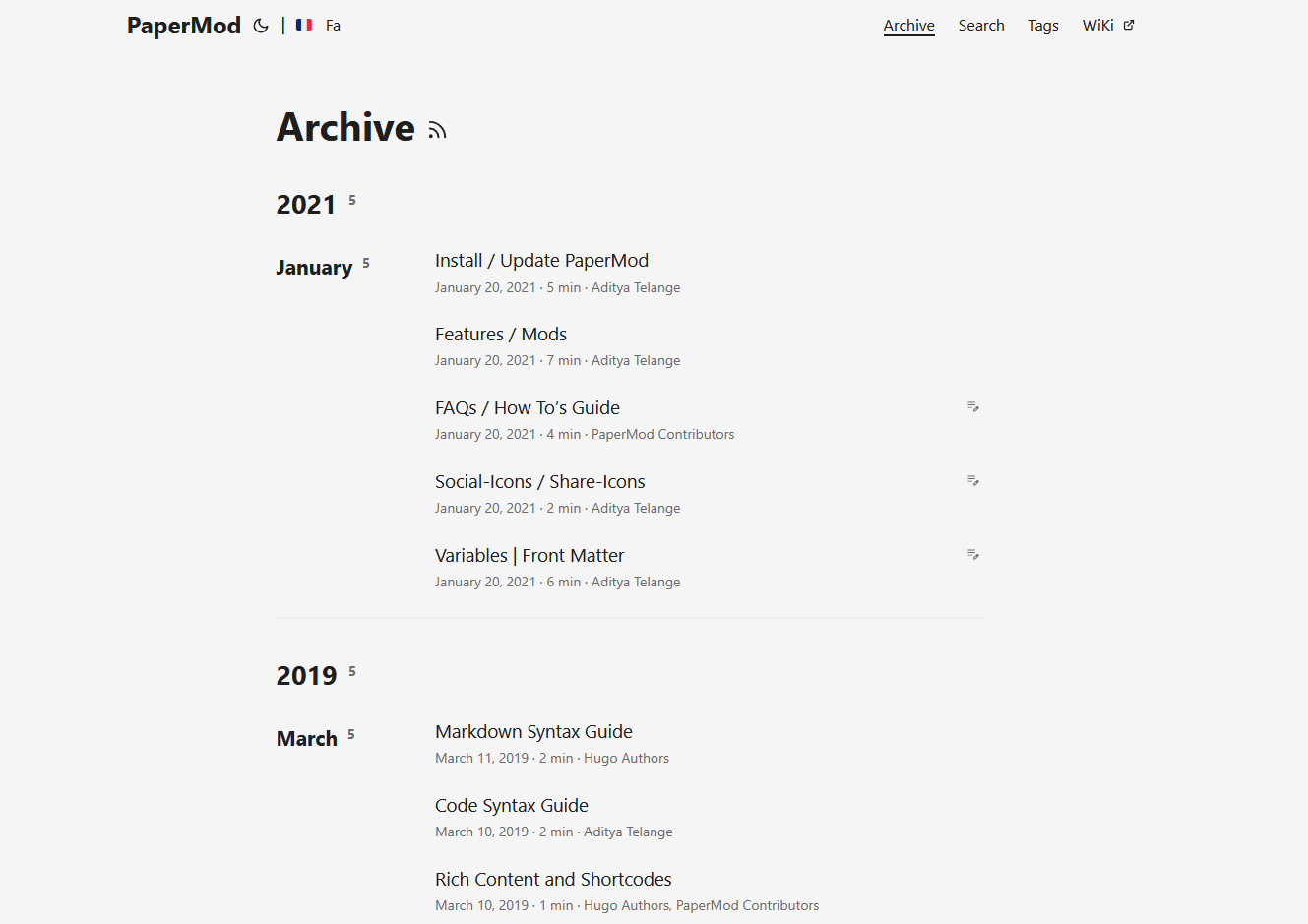Click the external link icon next to WiKi
1308x924 pixels.
[1129, 25]
